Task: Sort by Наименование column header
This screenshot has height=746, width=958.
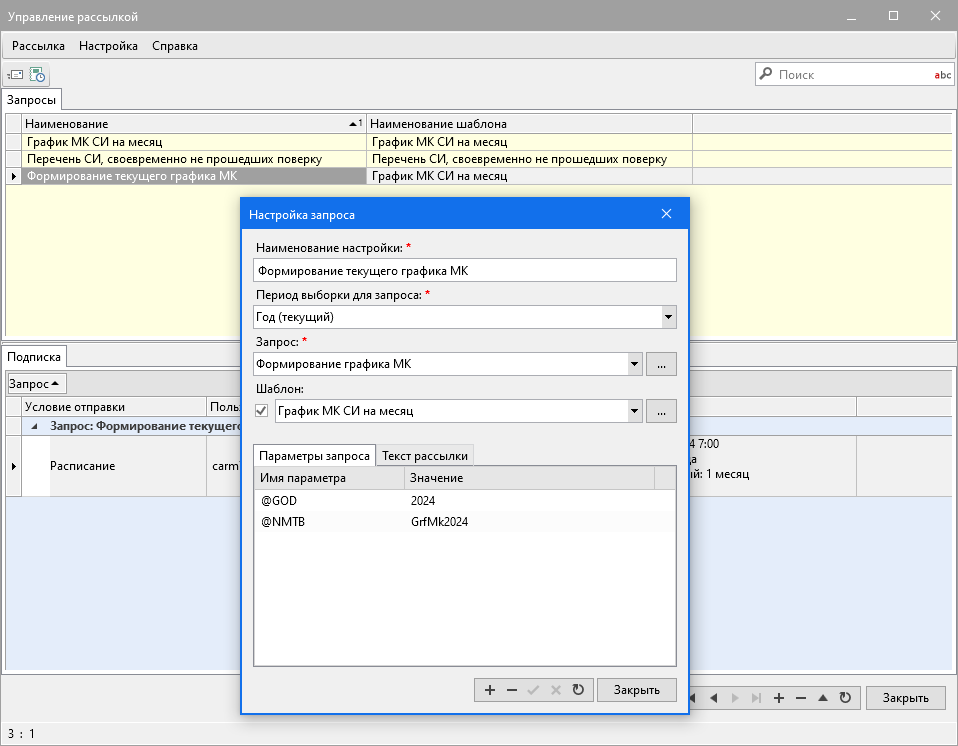Action: [193, 123]
